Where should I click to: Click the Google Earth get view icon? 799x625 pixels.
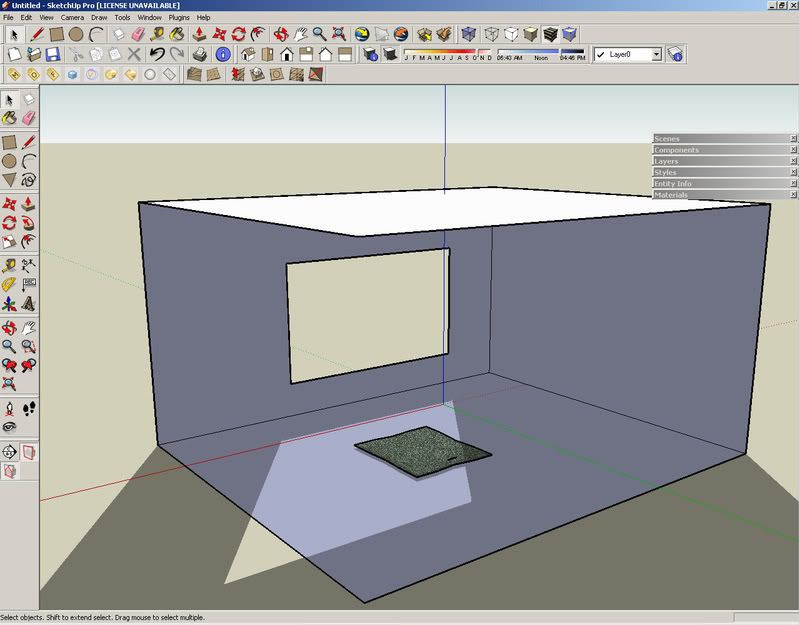[x=362, y=34]
